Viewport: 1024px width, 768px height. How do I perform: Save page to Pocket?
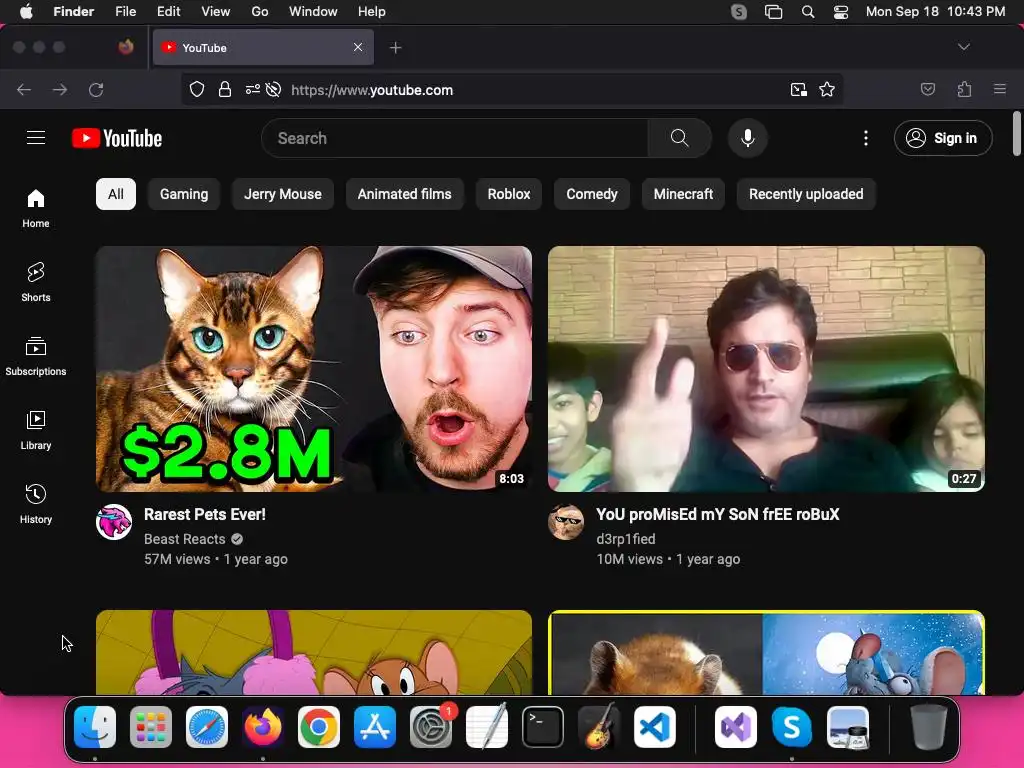(928, 89)
